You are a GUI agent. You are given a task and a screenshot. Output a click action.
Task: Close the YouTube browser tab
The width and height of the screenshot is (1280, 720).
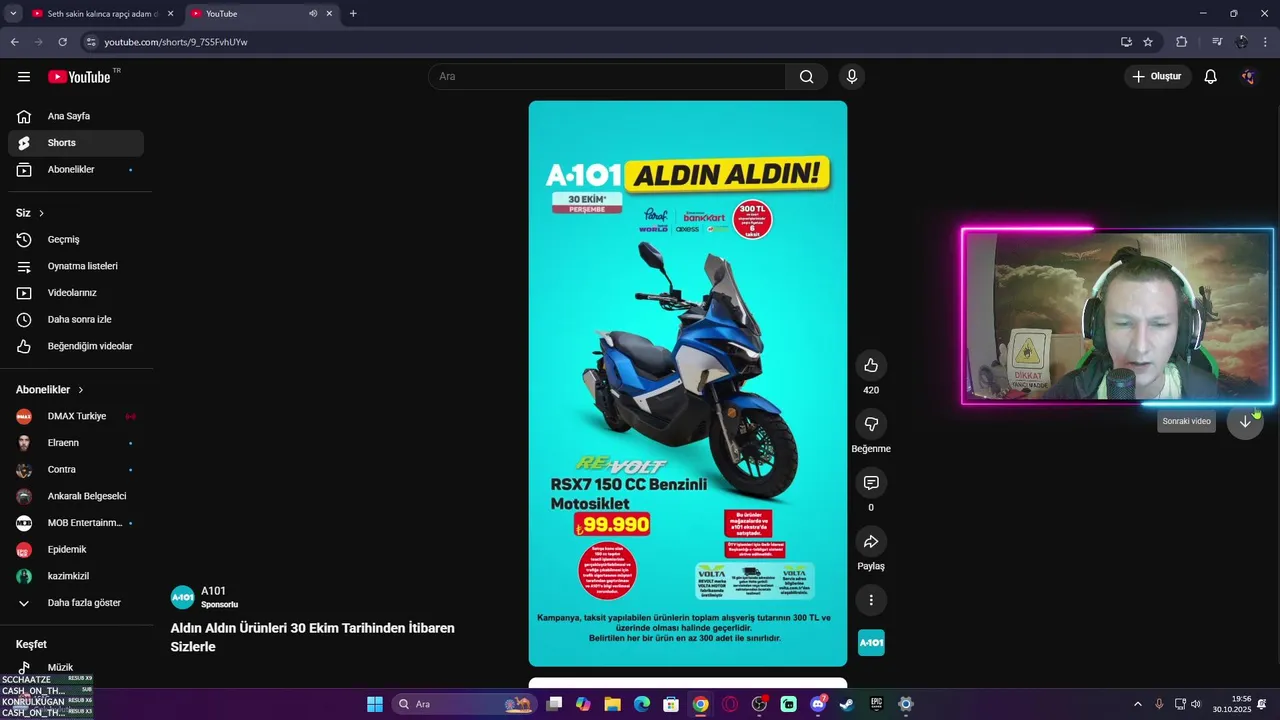329,14
